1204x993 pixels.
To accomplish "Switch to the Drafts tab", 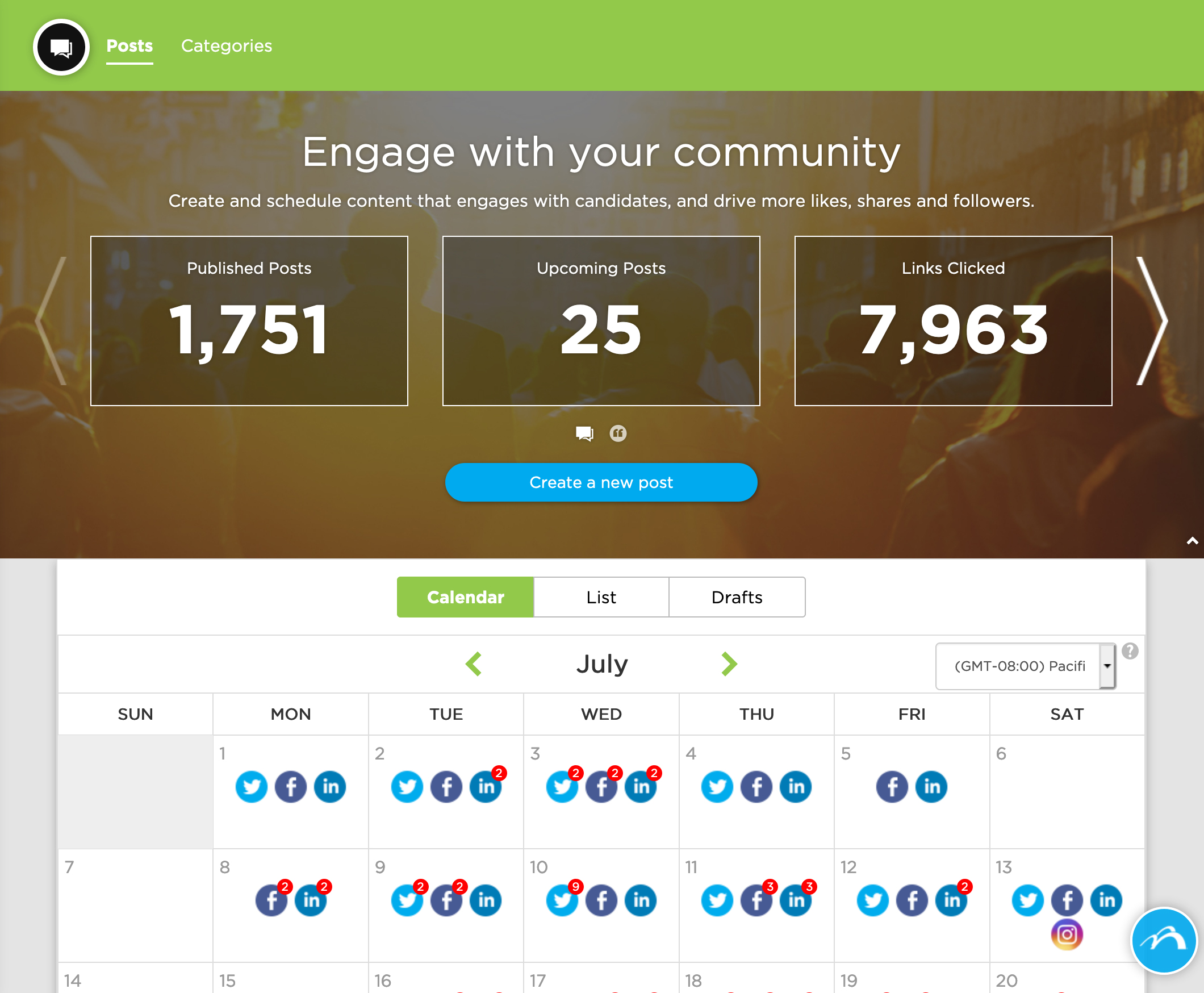I will point(737,597).
